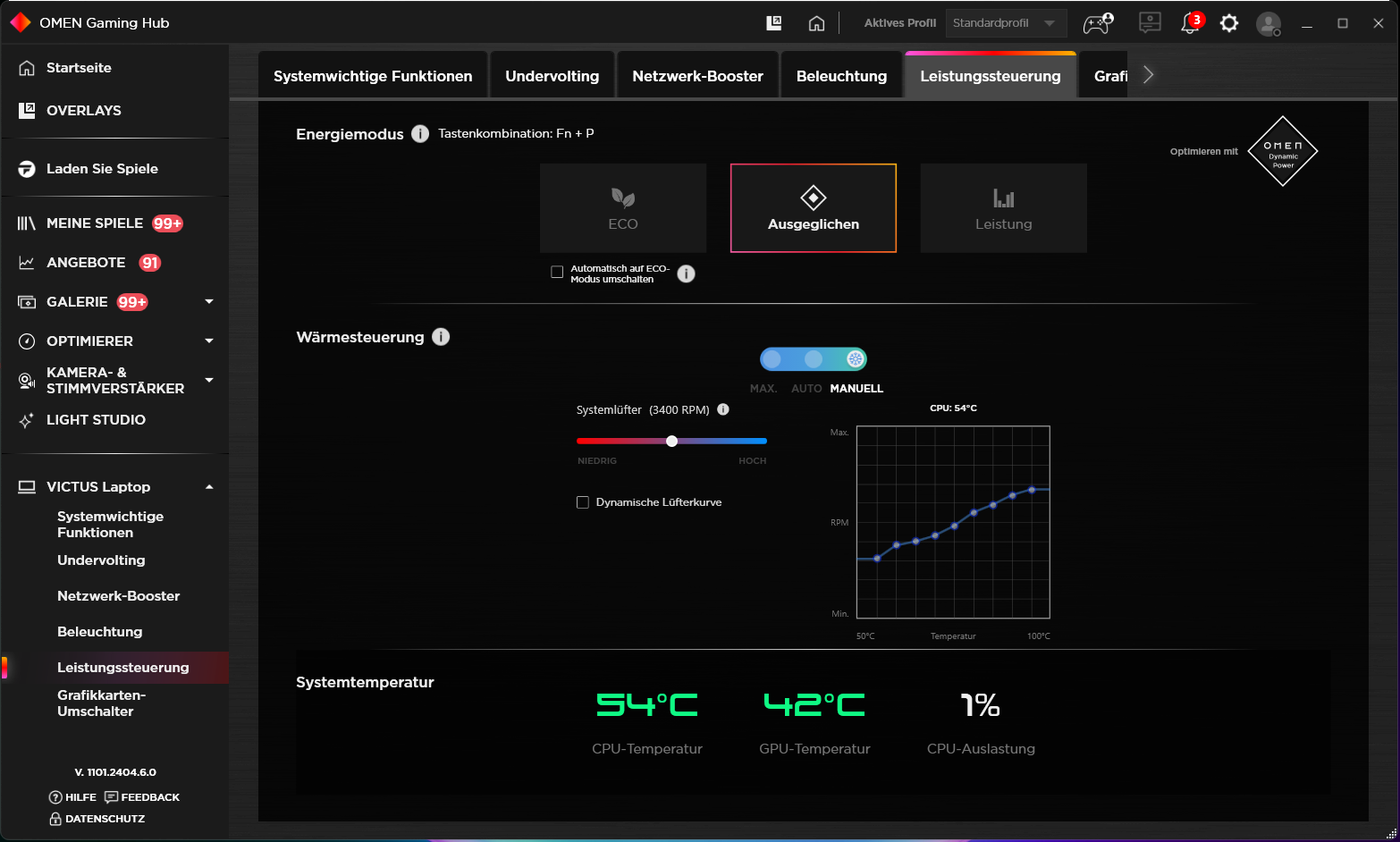Enable Dynamische Lüfterkurve checkbox
1400x842 pixels.
[x=583, y=502]
